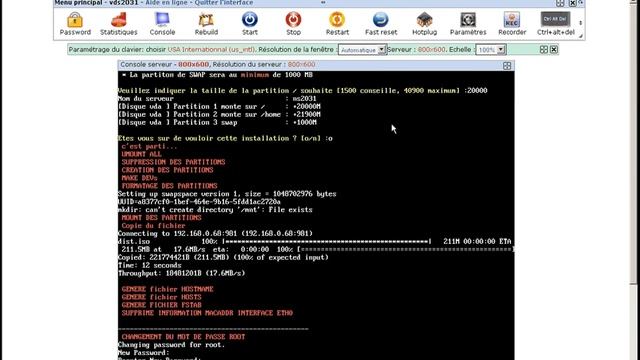
Task: Click 'CHANGEMENT DU MOT DE PASSE ROOT' text
Action: coord(183,337)
